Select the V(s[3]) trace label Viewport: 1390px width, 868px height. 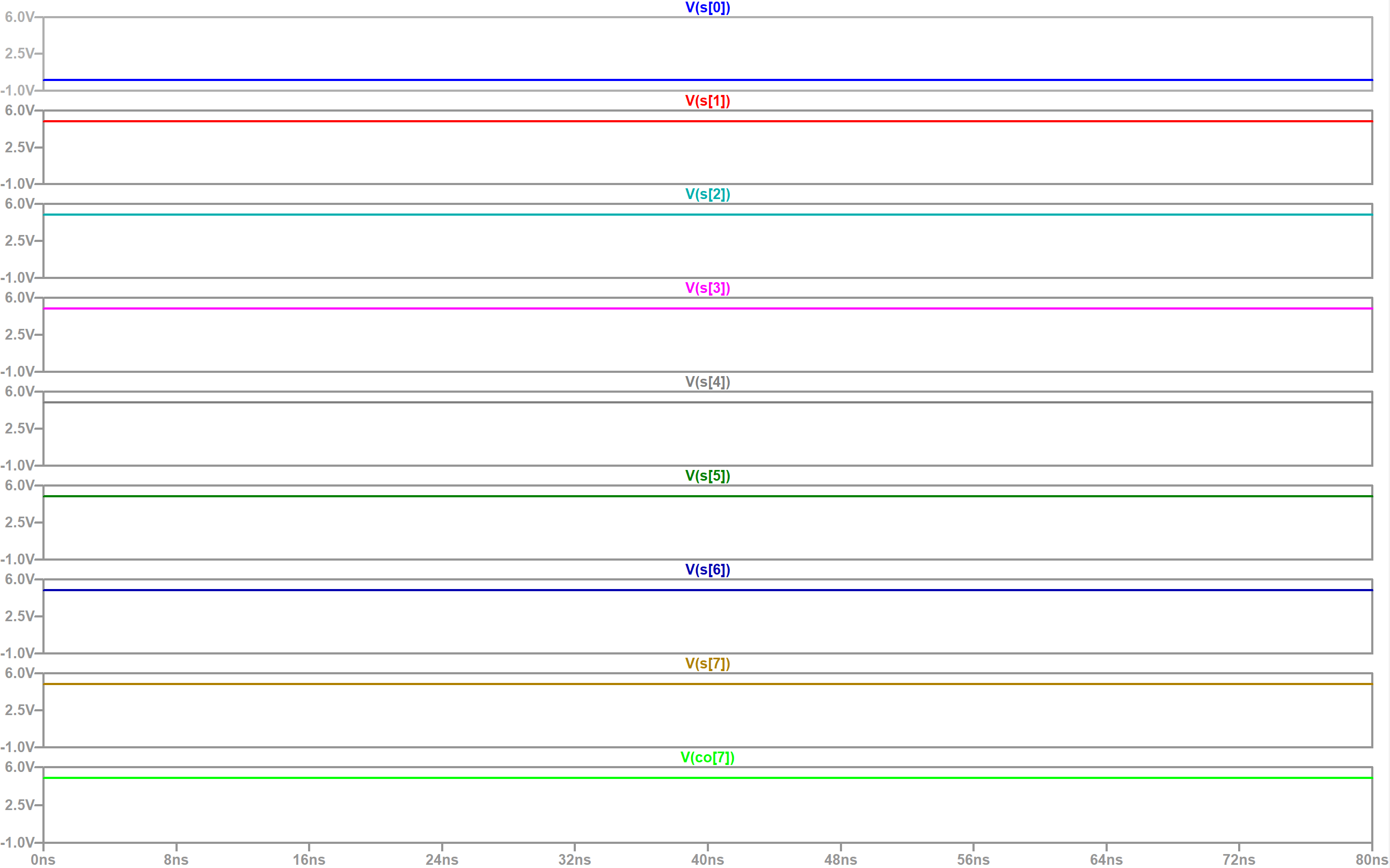[707, 288]
